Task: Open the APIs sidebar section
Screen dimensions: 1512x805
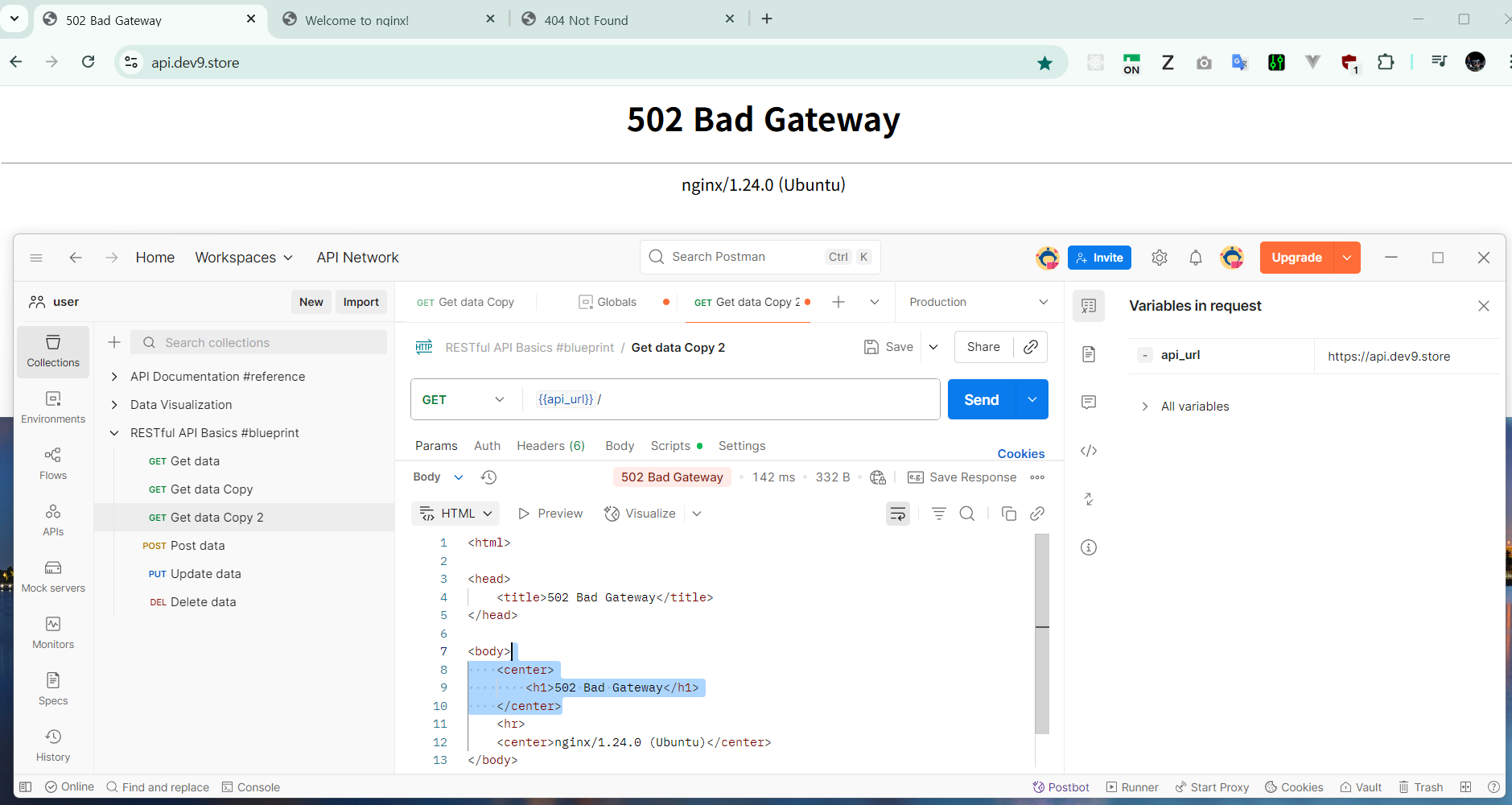Action: 53,521
